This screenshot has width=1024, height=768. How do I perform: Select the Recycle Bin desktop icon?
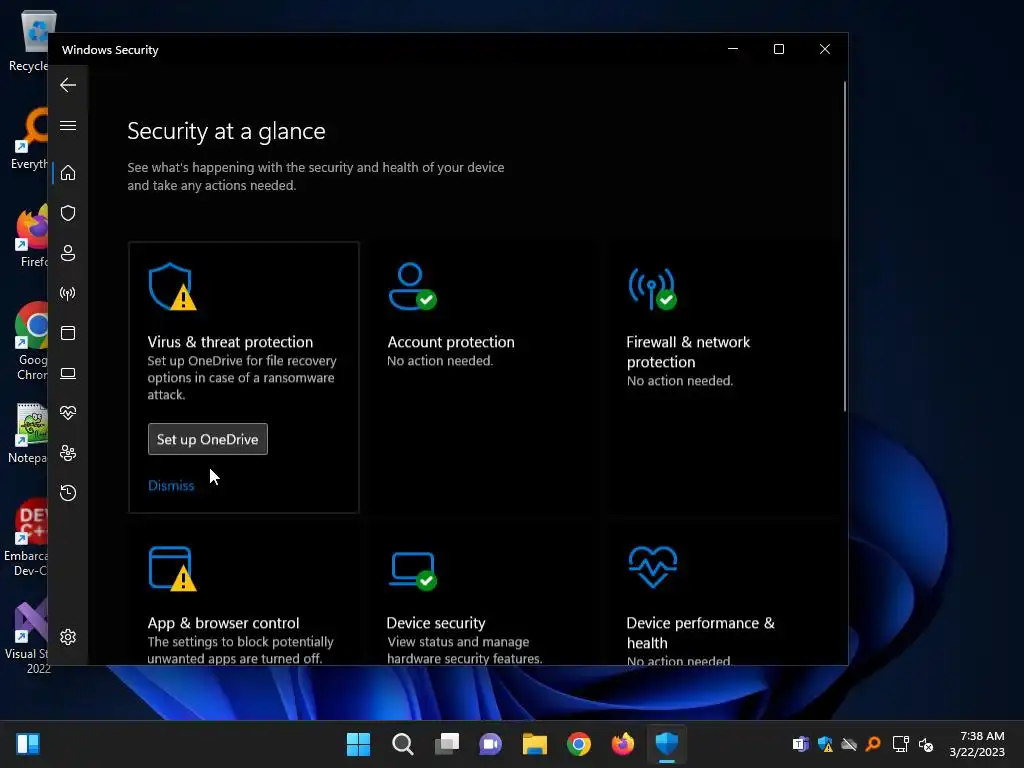click(31, 40)
